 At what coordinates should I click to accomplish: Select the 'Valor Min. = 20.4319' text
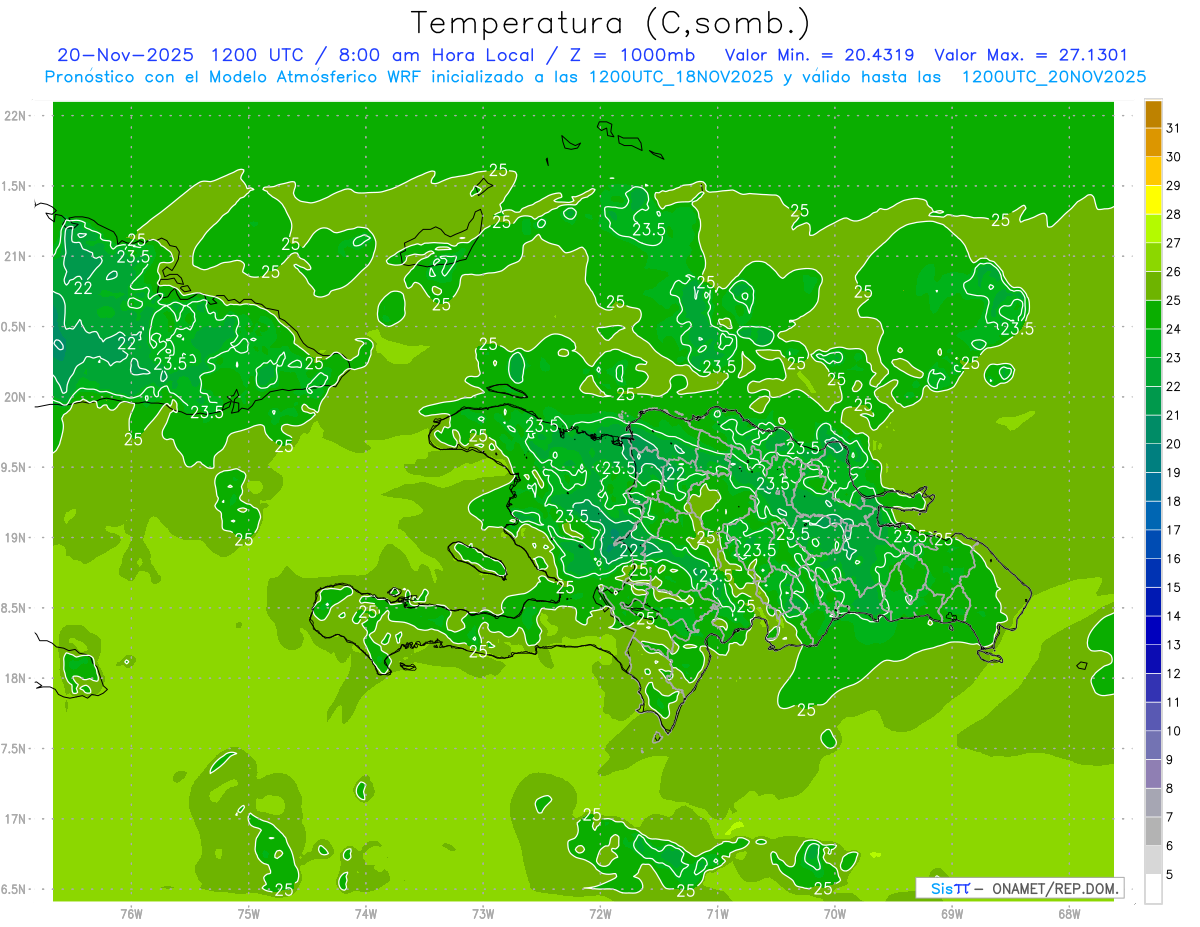[x=820, y=55]
